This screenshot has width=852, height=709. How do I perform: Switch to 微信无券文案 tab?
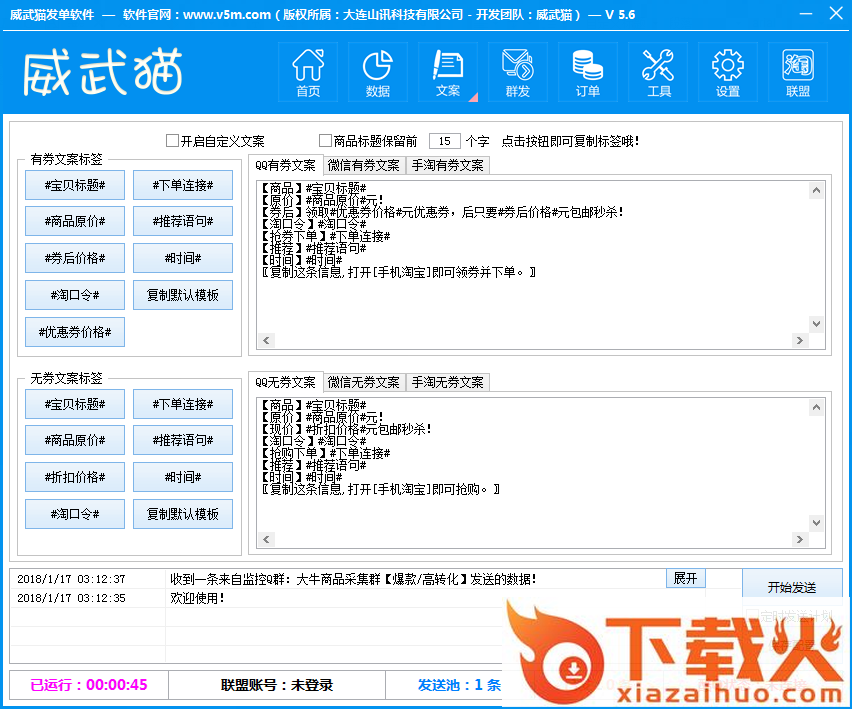pyautogui.click(x=364, y=382)
